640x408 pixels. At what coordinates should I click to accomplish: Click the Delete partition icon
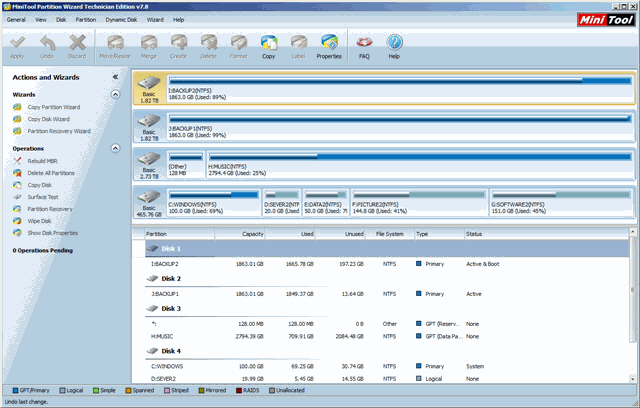pos(209,47)
